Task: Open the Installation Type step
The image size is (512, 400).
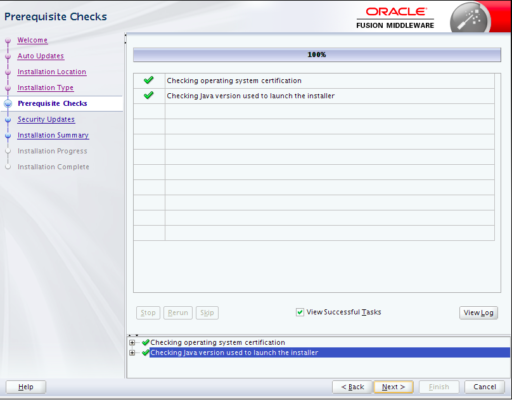Action: 45,88
